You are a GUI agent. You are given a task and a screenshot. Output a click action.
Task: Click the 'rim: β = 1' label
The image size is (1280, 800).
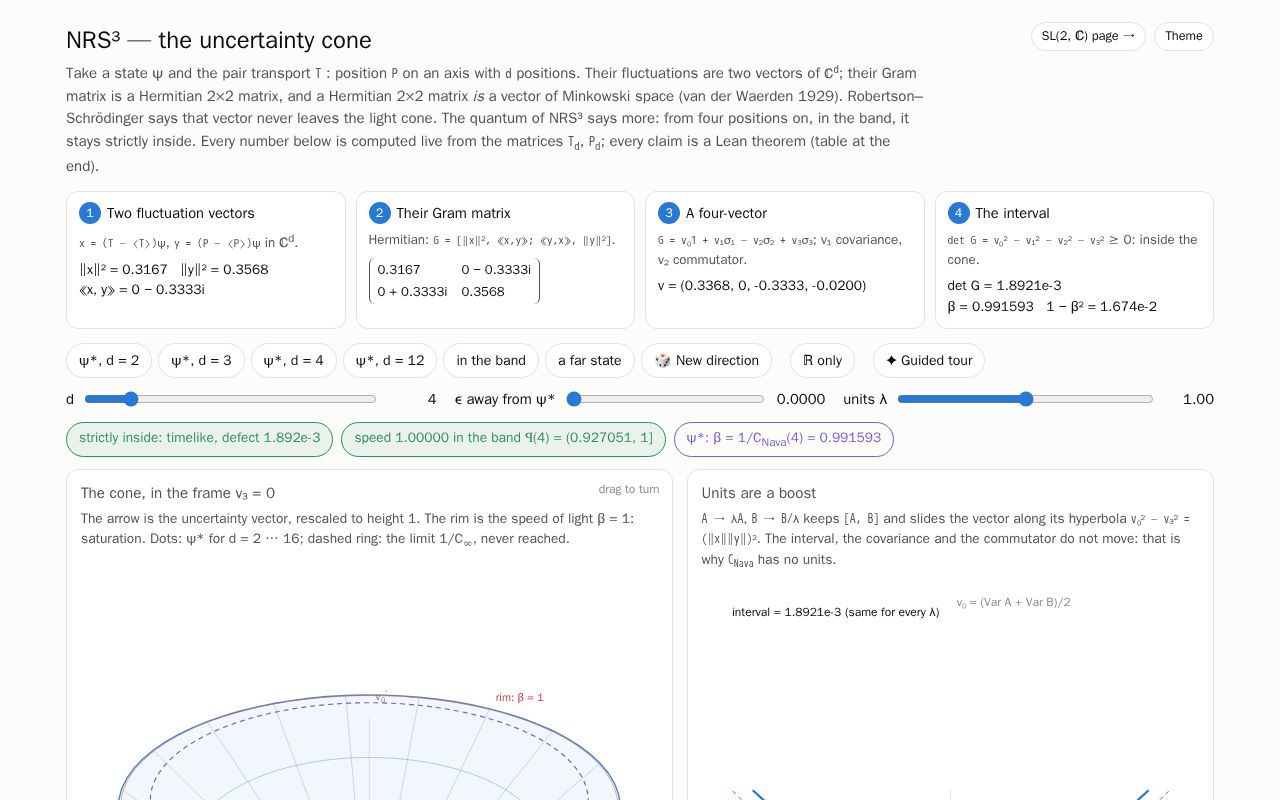(x=520, y=697)
